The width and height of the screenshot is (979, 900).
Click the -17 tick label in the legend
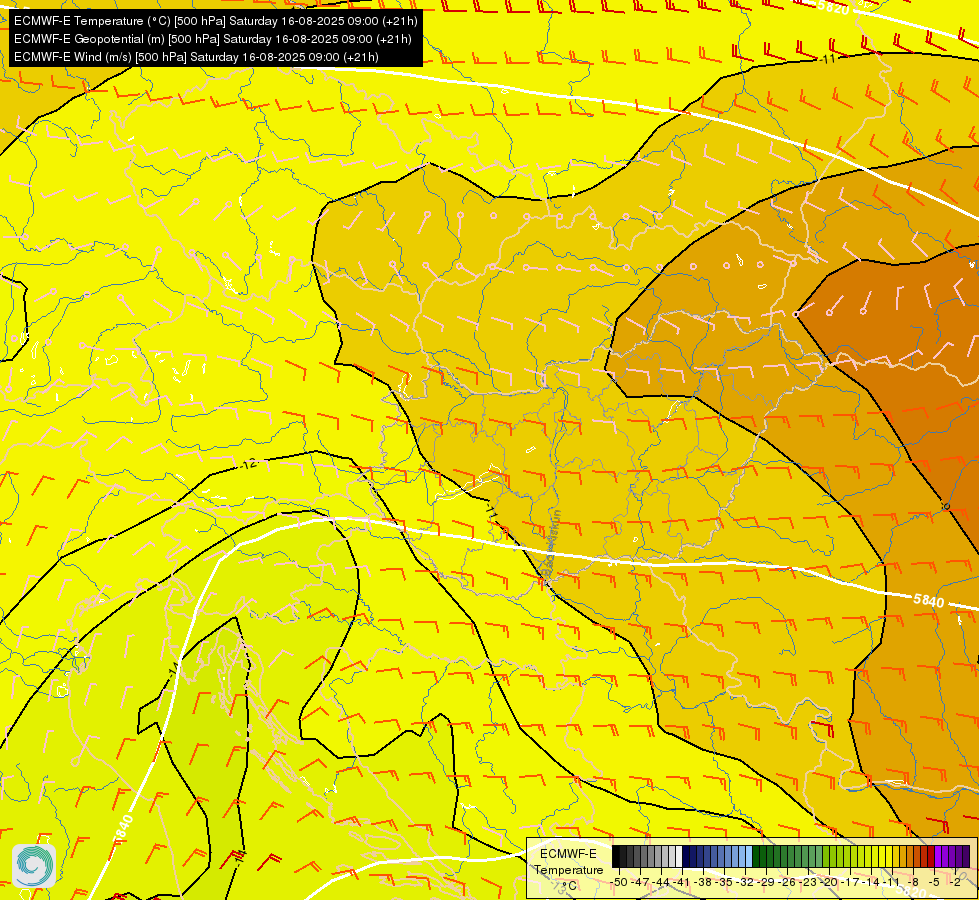coord(850,882)
